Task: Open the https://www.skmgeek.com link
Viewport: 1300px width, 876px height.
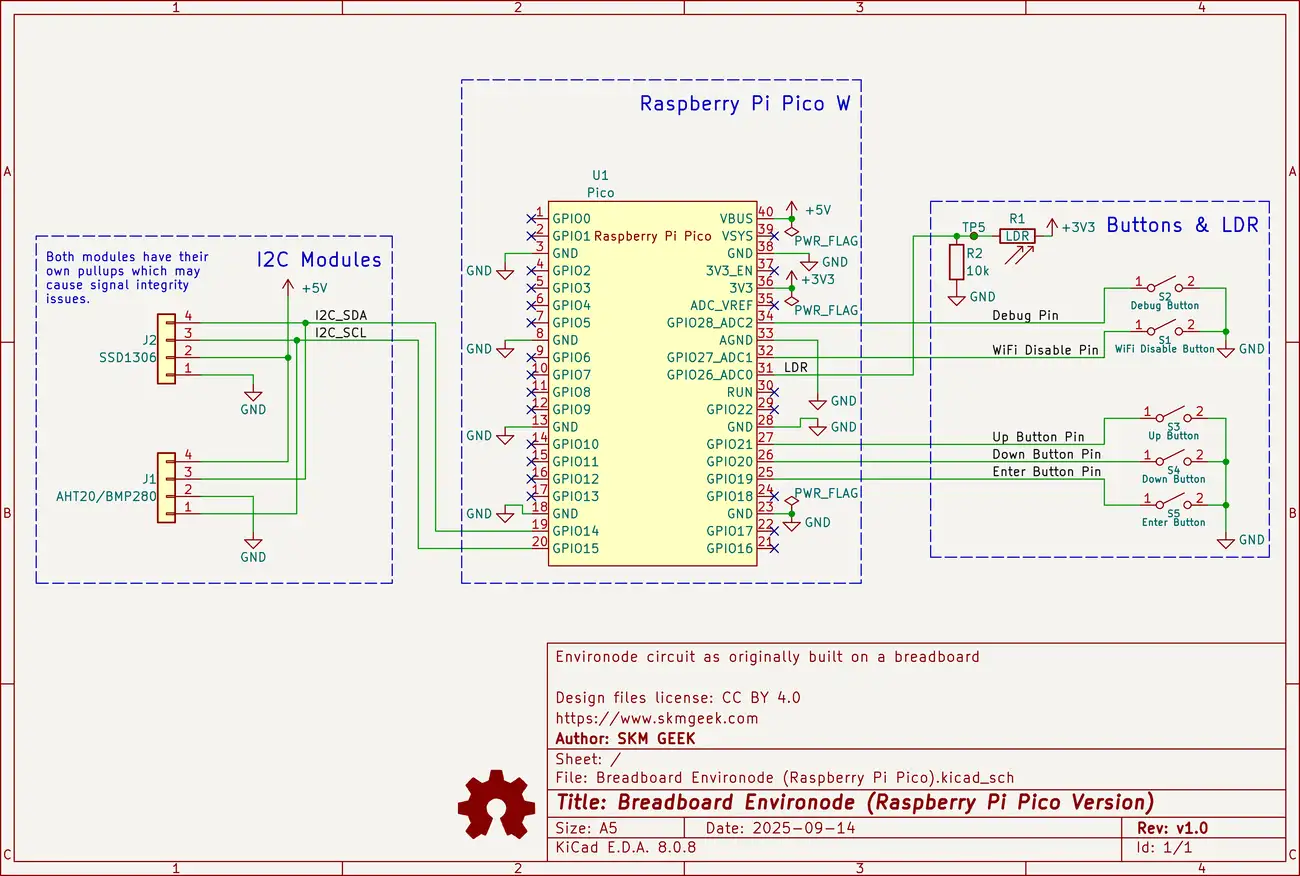Action: [x=656, y=718]
